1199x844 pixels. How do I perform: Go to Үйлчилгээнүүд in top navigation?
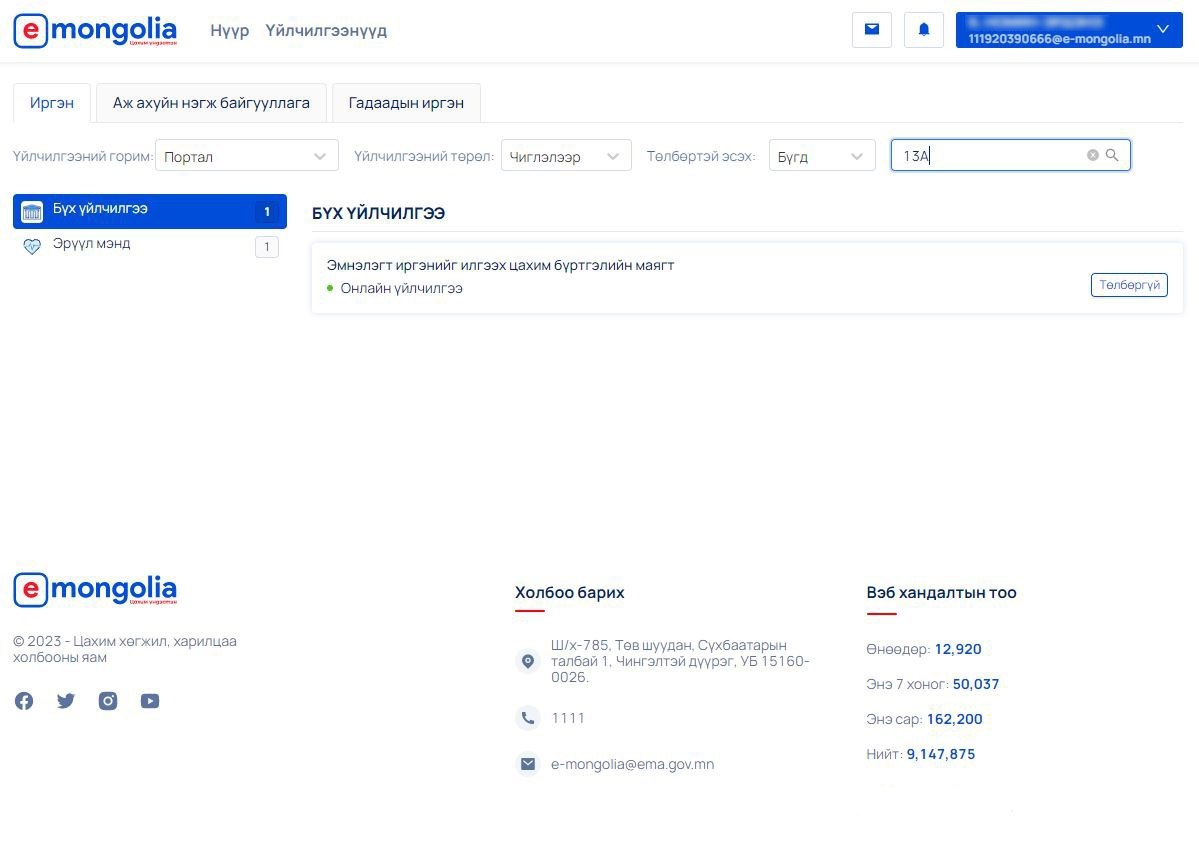(326, 31)
